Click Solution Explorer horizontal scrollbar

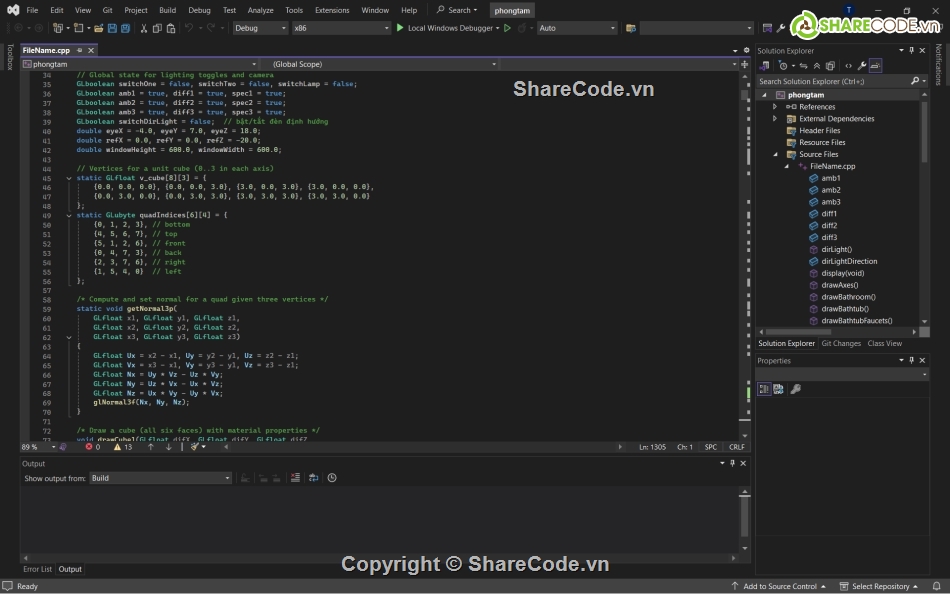pyautogui.click(x=838, y=332)
